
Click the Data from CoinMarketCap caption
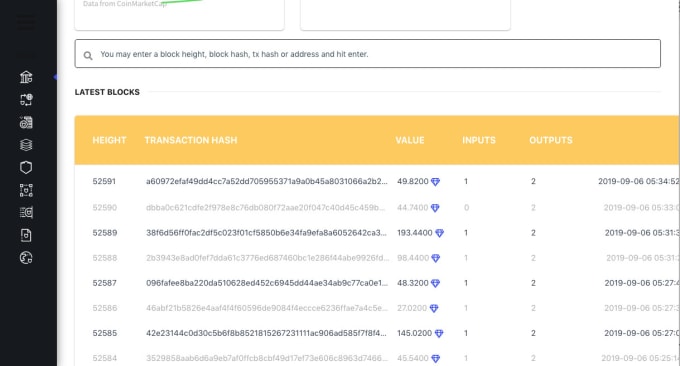pyautogui.click(x=125, y=3)
